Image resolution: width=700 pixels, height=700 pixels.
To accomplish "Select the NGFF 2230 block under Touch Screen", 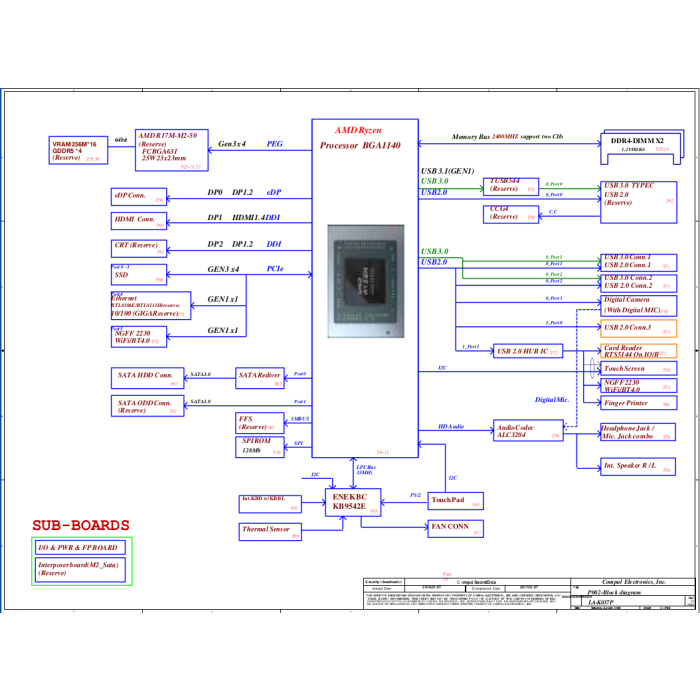I will tap(638, 386).
